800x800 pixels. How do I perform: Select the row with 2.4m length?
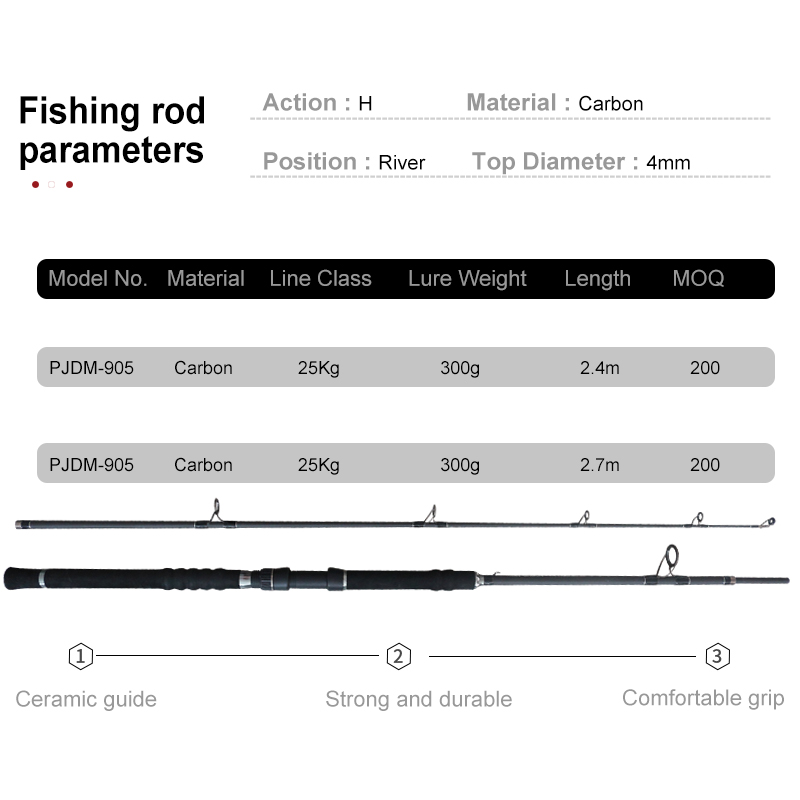coord(406,367)
